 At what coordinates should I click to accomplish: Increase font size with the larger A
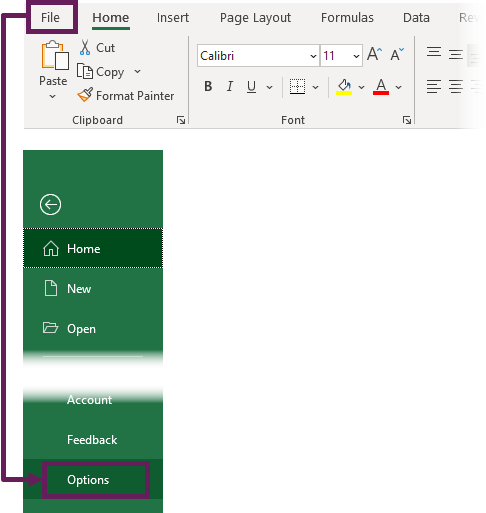tap(374, 54)
